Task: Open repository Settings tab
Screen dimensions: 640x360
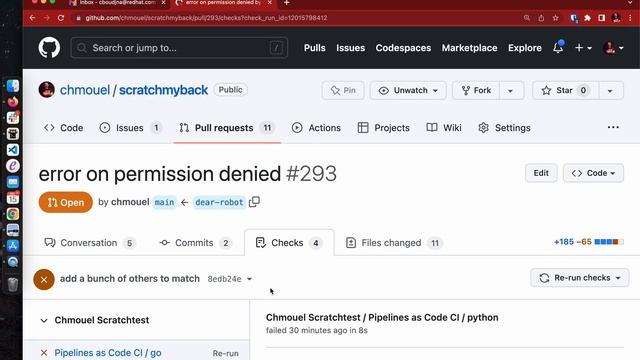Action: (504, 128)
